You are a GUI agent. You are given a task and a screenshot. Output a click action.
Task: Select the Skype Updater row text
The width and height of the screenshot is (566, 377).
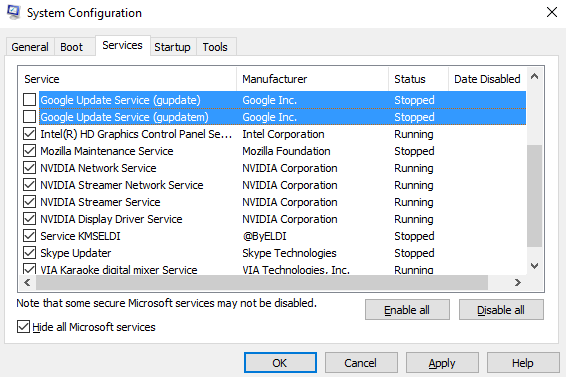point(76,253)
